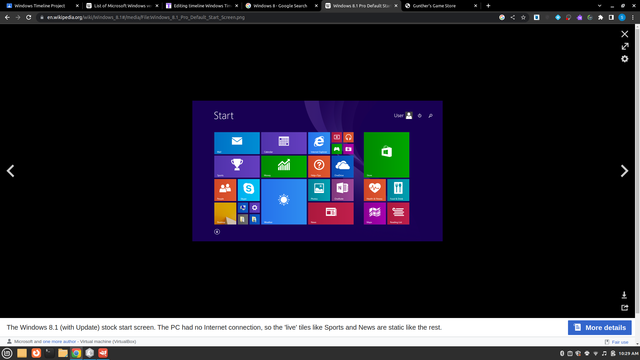View site information via the lock icon

point(42,18)
